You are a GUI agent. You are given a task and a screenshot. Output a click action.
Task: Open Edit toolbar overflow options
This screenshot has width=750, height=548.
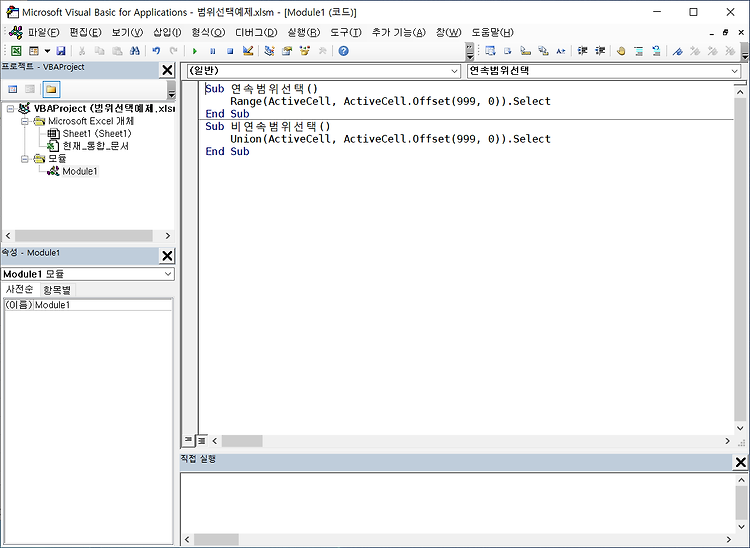click(x=745, y=51)
